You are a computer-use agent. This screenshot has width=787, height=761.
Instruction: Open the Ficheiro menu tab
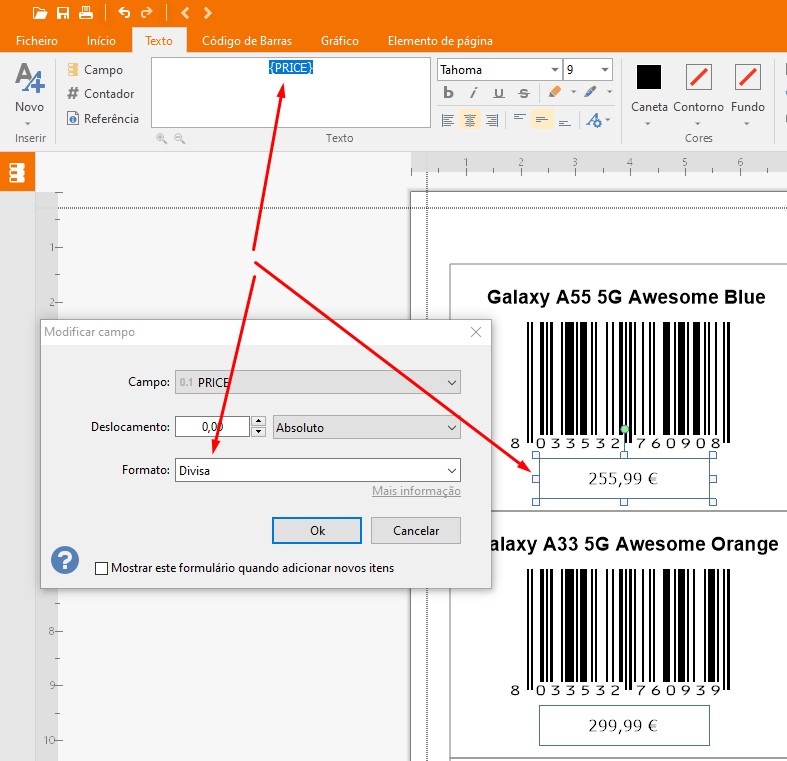[x=37, y=41]
